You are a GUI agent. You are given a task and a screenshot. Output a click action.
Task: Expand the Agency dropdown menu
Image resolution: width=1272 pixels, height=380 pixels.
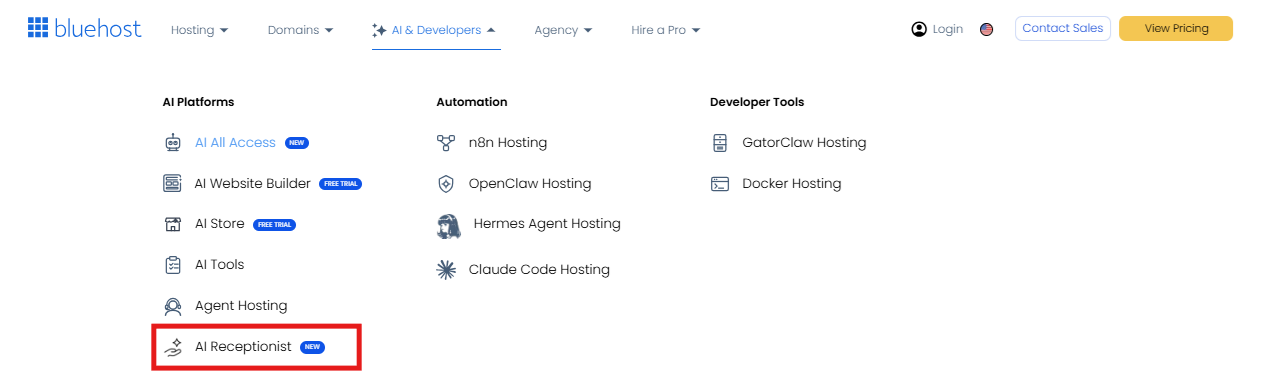point(563,30)
